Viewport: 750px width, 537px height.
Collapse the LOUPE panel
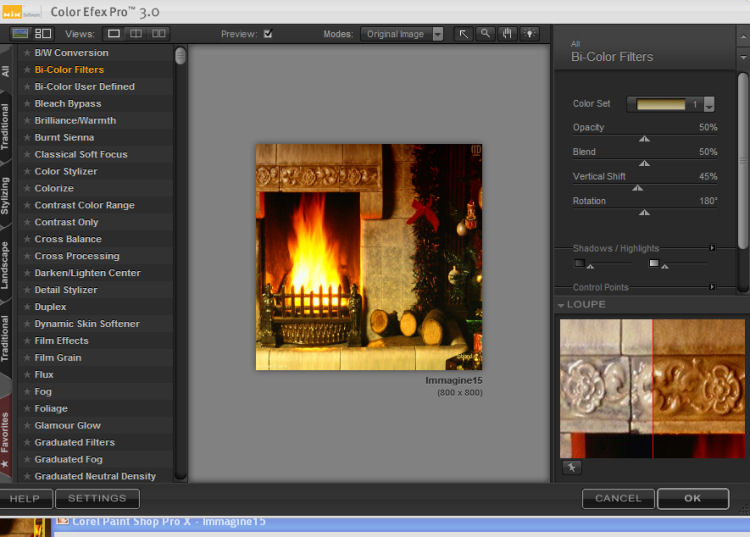pos(561,305)
